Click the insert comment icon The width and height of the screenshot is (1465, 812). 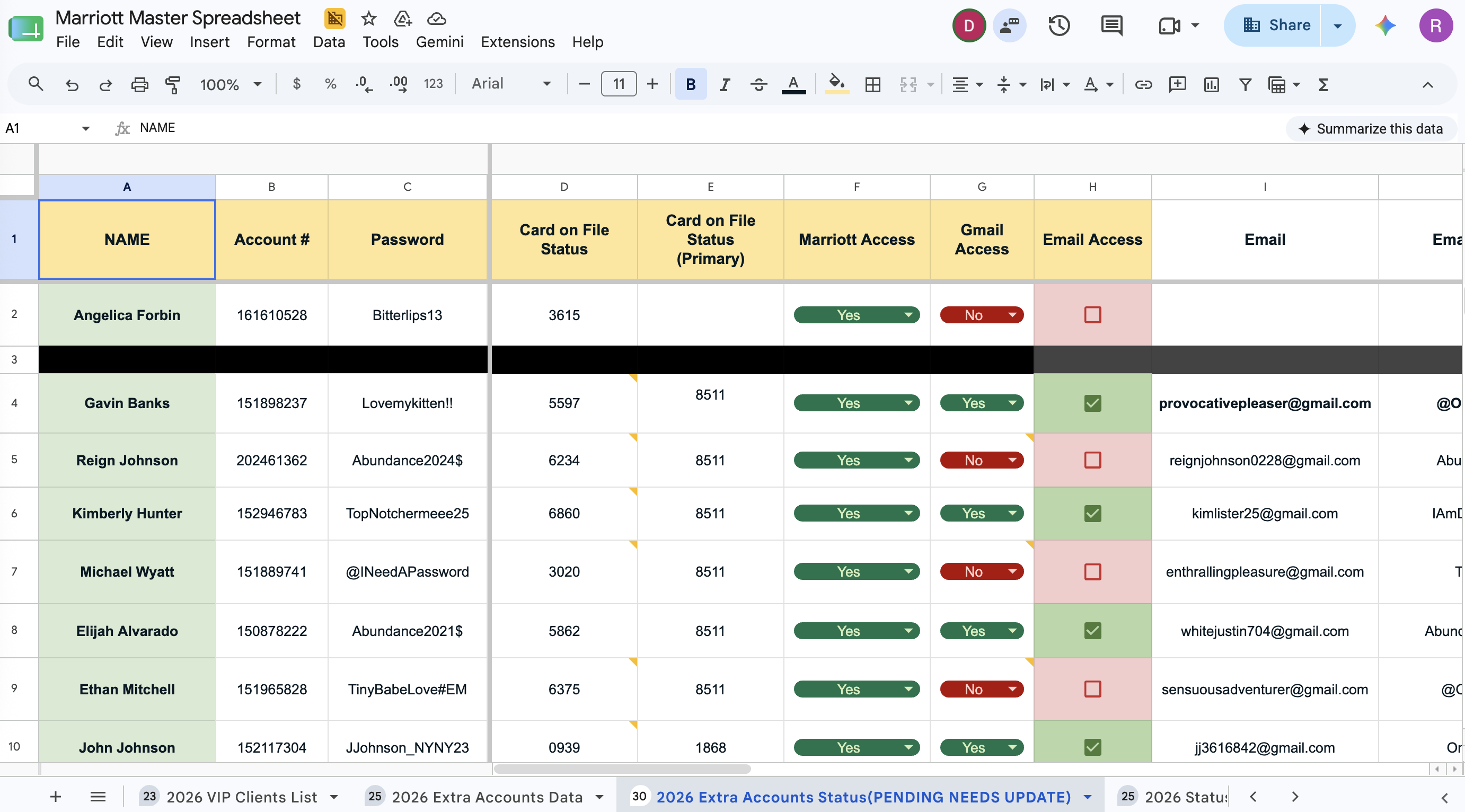click(x=1177, y=85)
